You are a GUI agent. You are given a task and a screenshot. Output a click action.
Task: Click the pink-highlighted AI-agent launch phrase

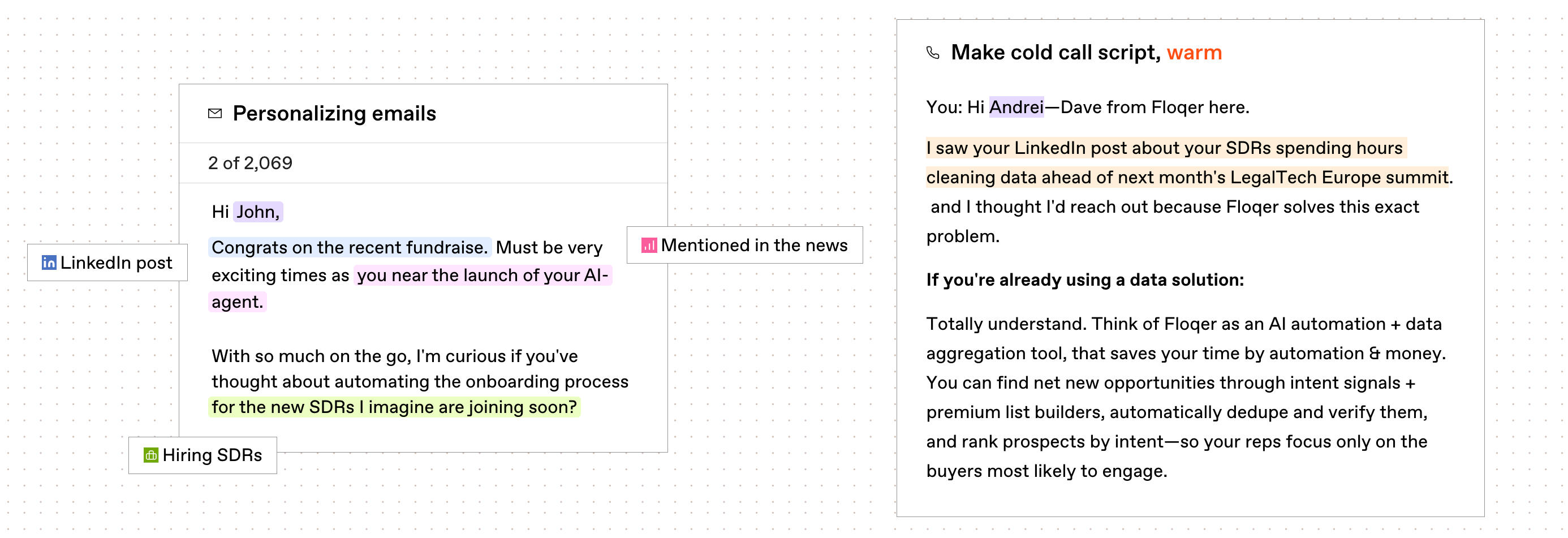tap(482, 276)
